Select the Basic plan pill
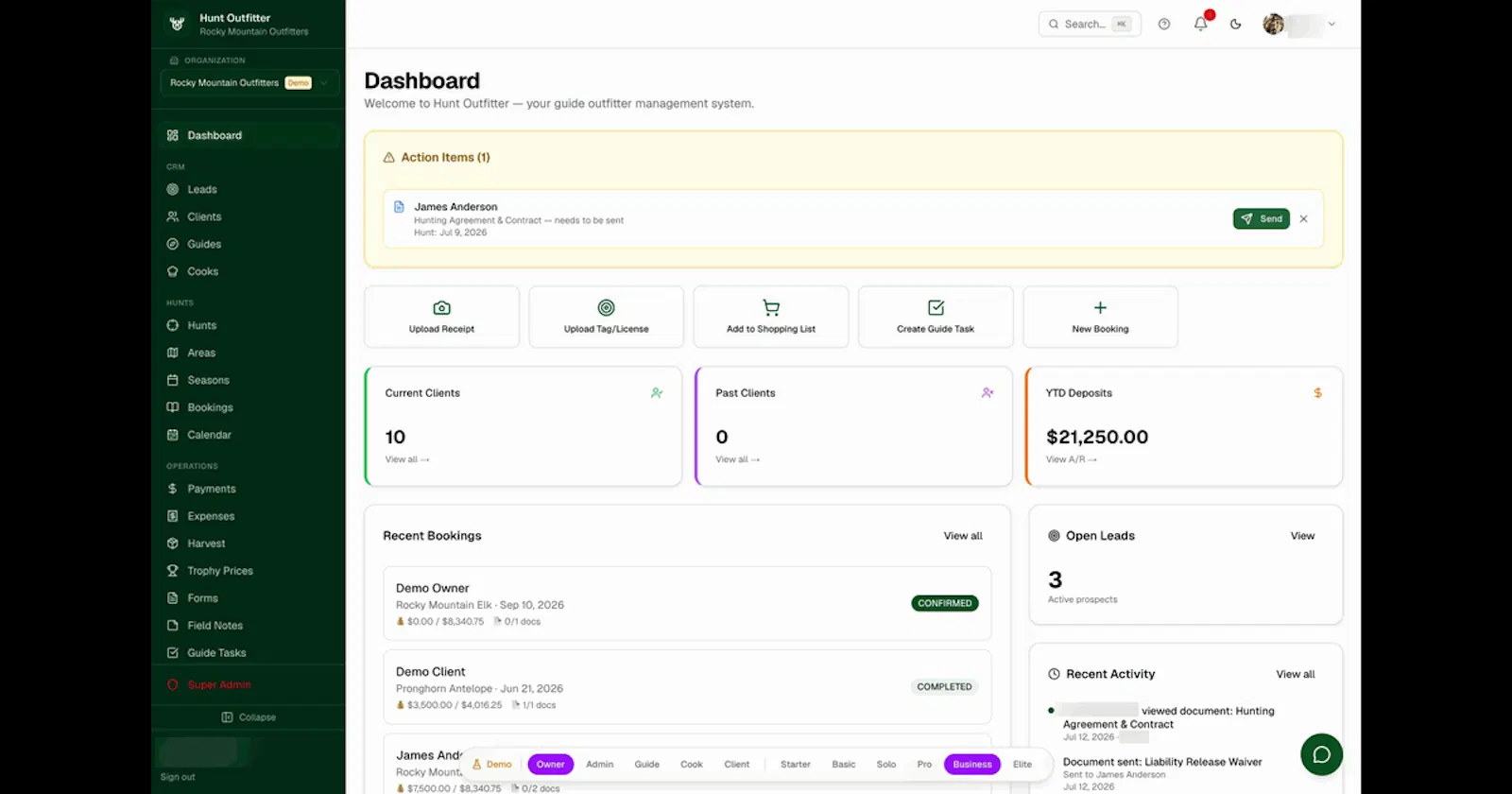Image resolution: width=1512 pixels, height=794 pixels. point(844,765)
